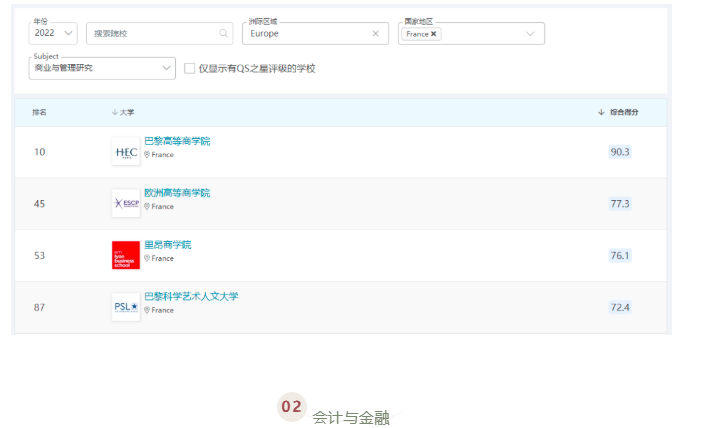Click the location pin icon under 里昂商学院
The height and width of the screenshot is (428, 705).
point(147,258)
